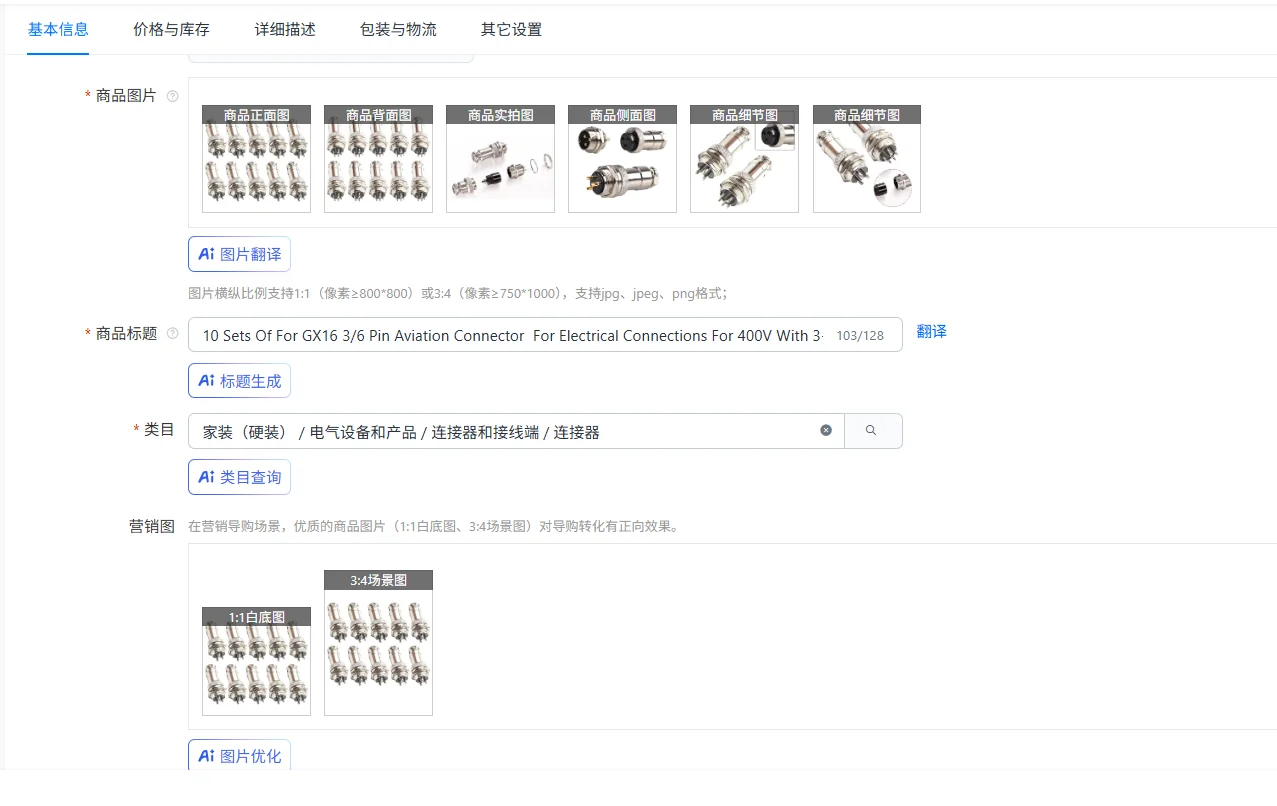Click the AI 图片翻译 button
This screenshot has height=806, width=1277.
239,254
